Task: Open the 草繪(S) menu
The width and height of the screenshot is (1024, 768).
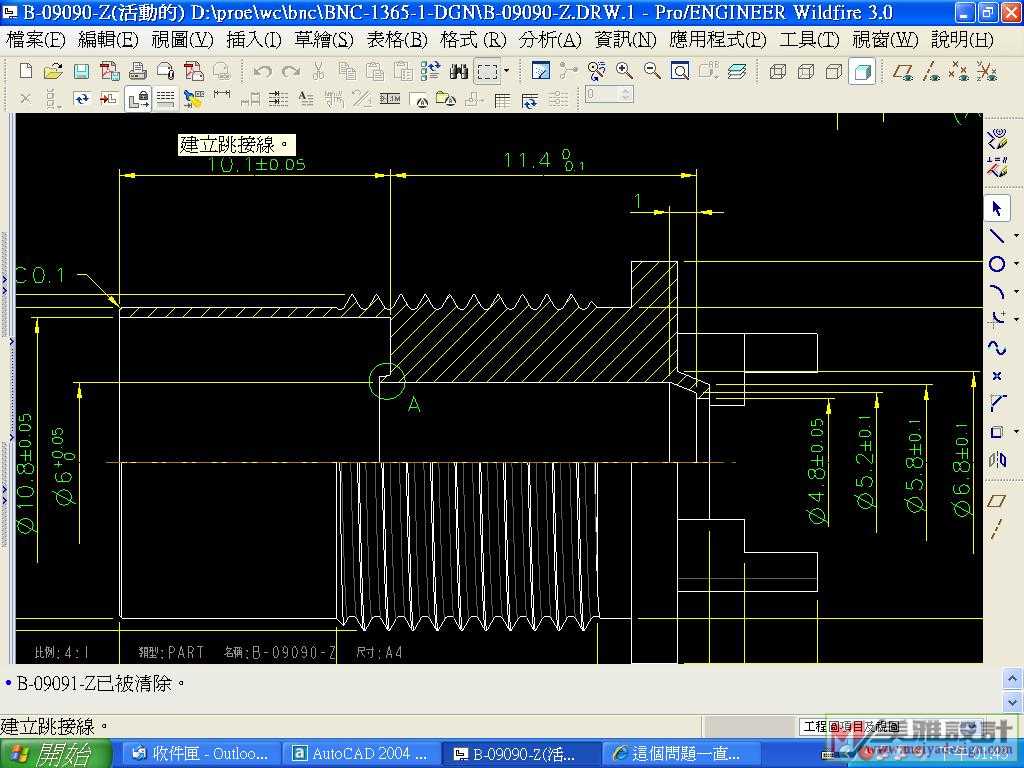Action: coord(323,40)
